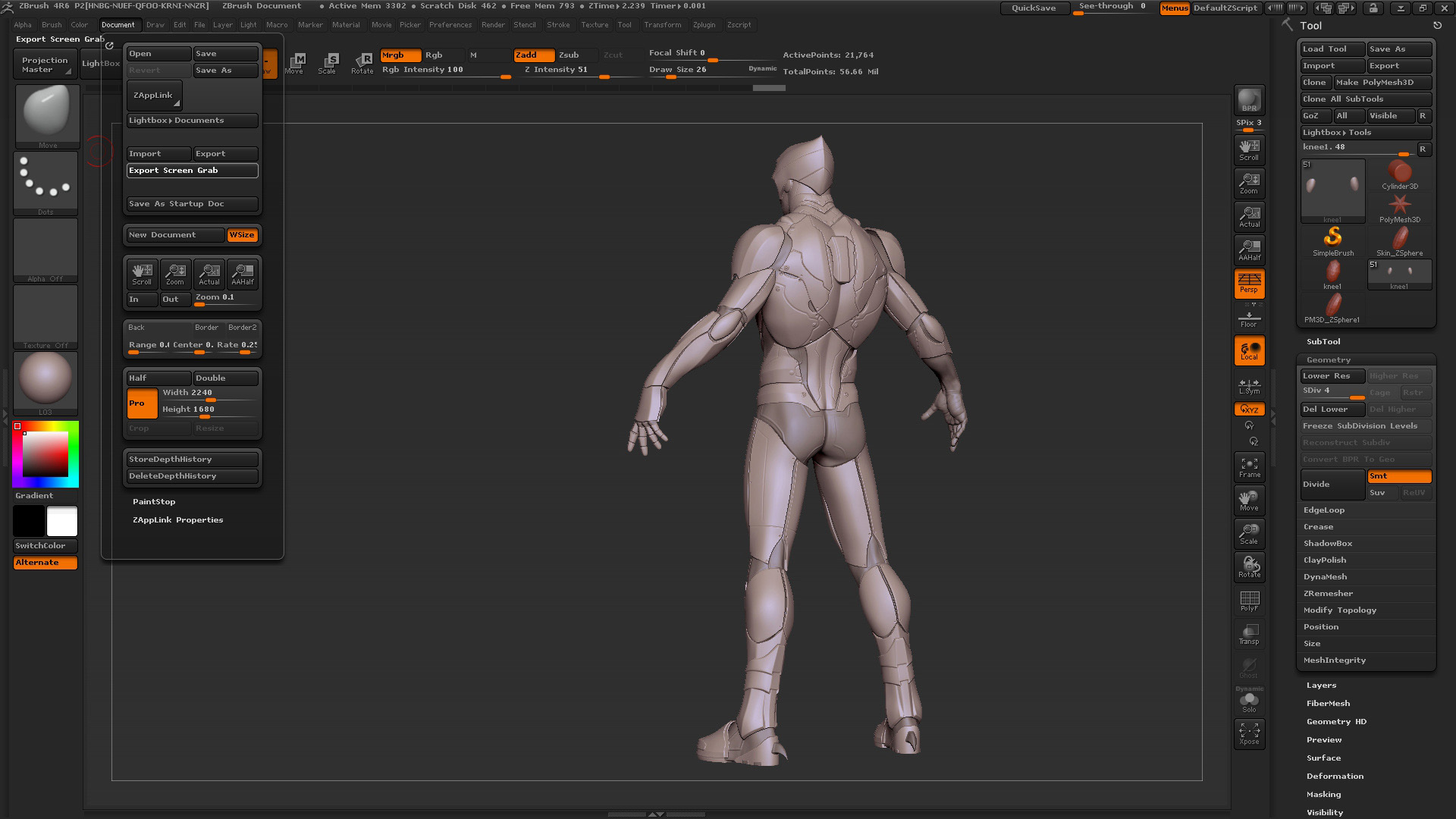Select the SimpleBrush tool icon

pos(1332,242)
